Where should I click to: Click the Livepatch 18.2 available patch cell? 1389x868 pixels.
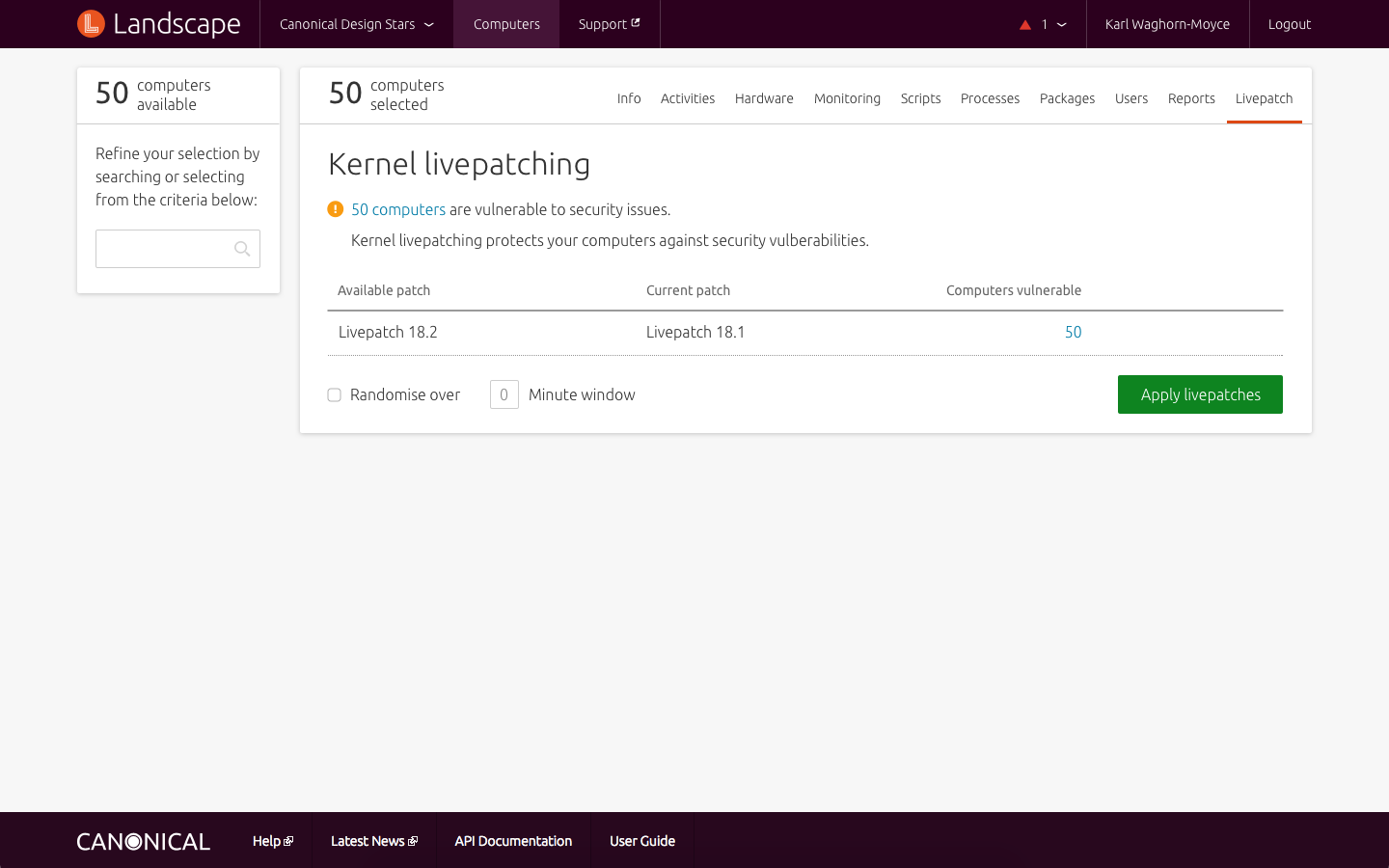point(388,332)
